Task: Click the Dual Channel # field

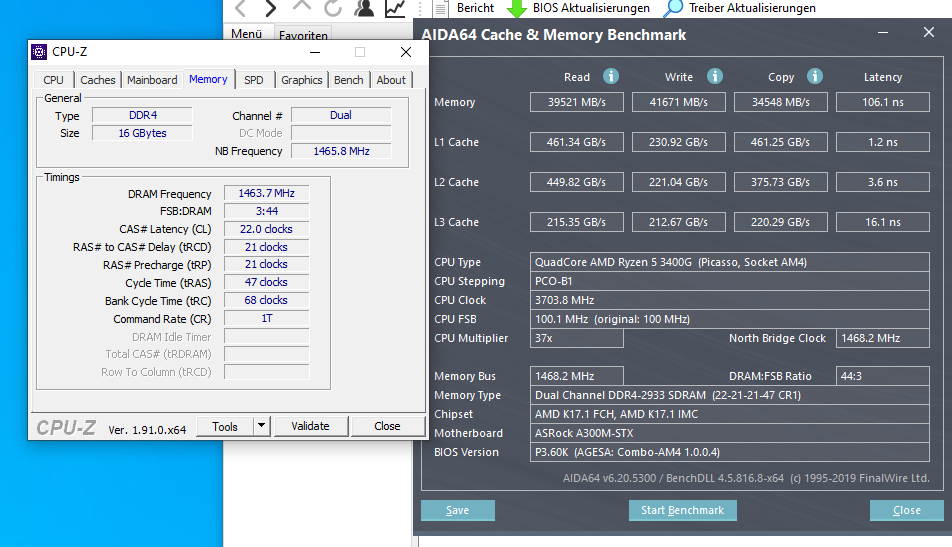Action: (x=341, y=115)
